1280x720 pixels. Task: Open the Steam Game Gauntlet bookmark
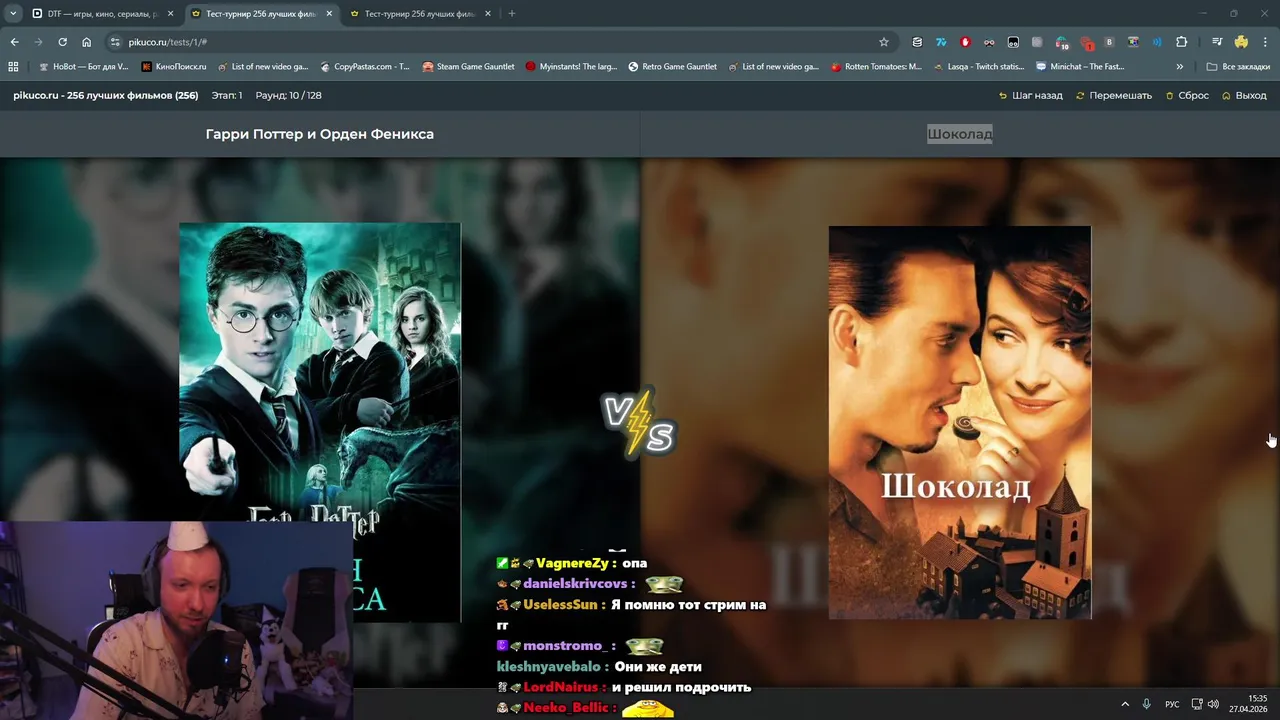coord(468,67)
